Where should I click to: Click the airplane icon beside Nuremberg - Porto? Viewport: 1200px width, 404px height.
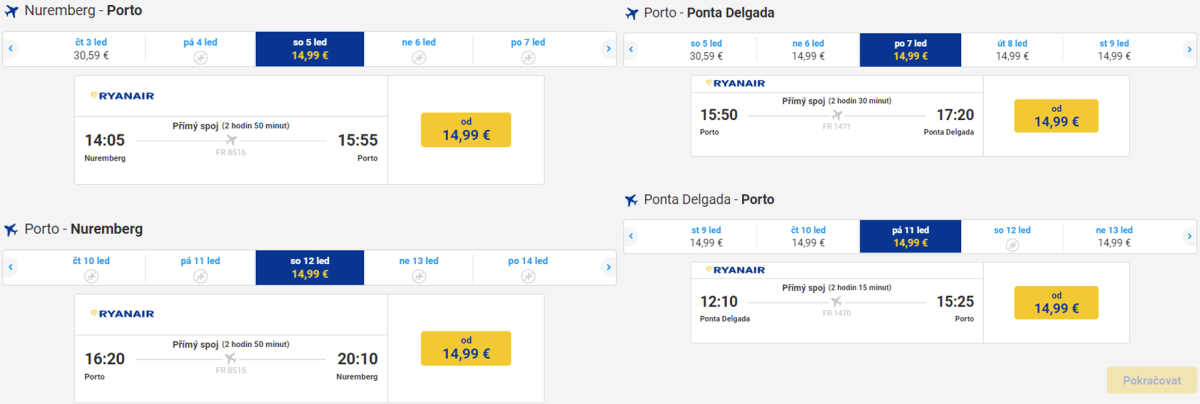(x=12, y=13)
